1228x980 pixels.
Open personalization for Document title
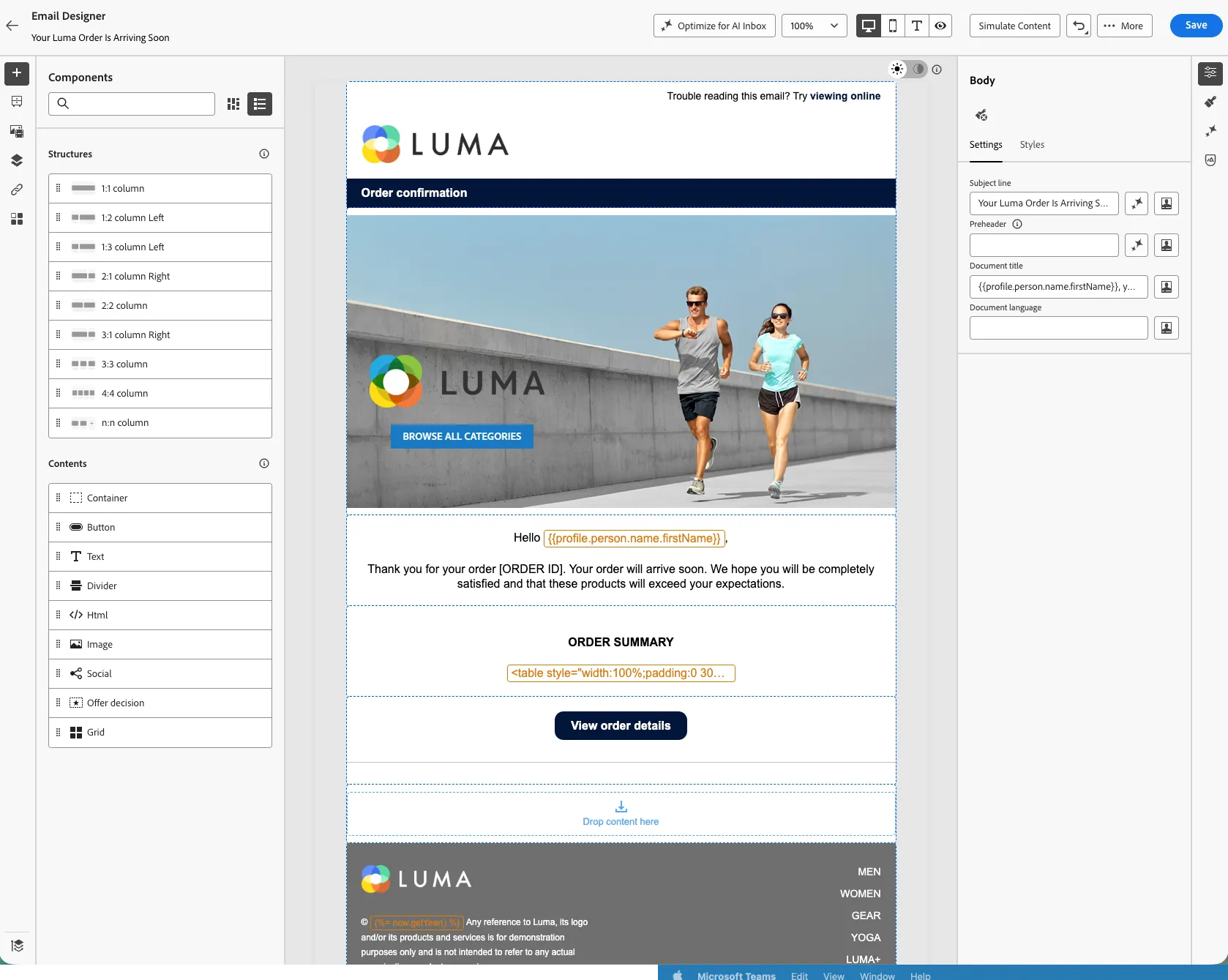coord(1167,287)
